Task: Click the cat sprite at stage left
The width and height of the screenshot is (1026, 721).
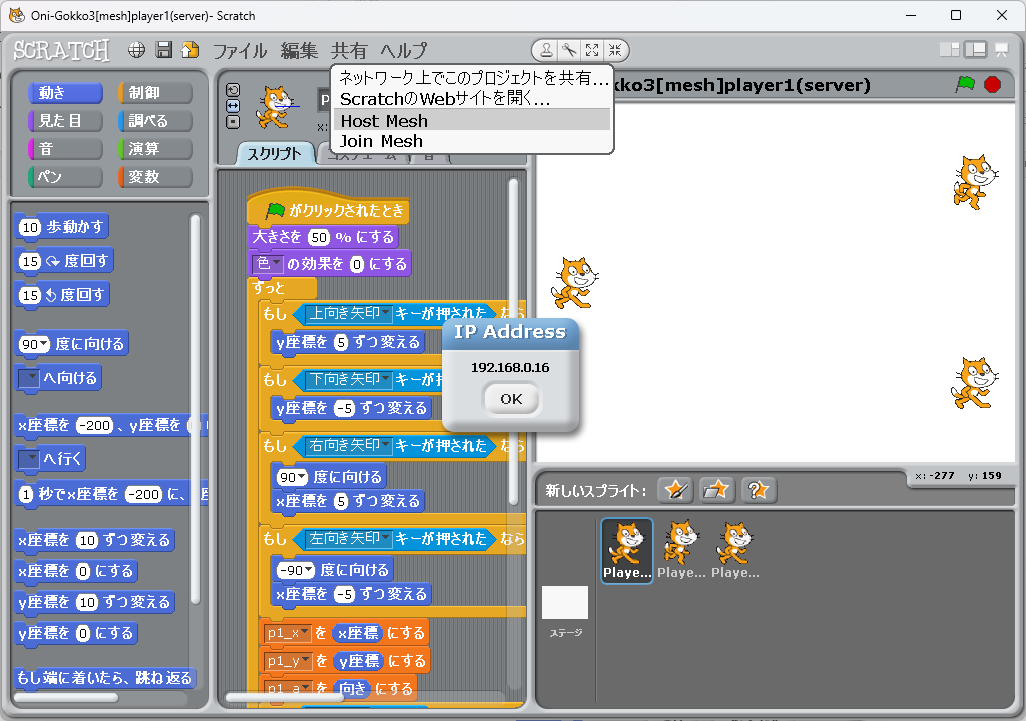Action: pos(575,283)
